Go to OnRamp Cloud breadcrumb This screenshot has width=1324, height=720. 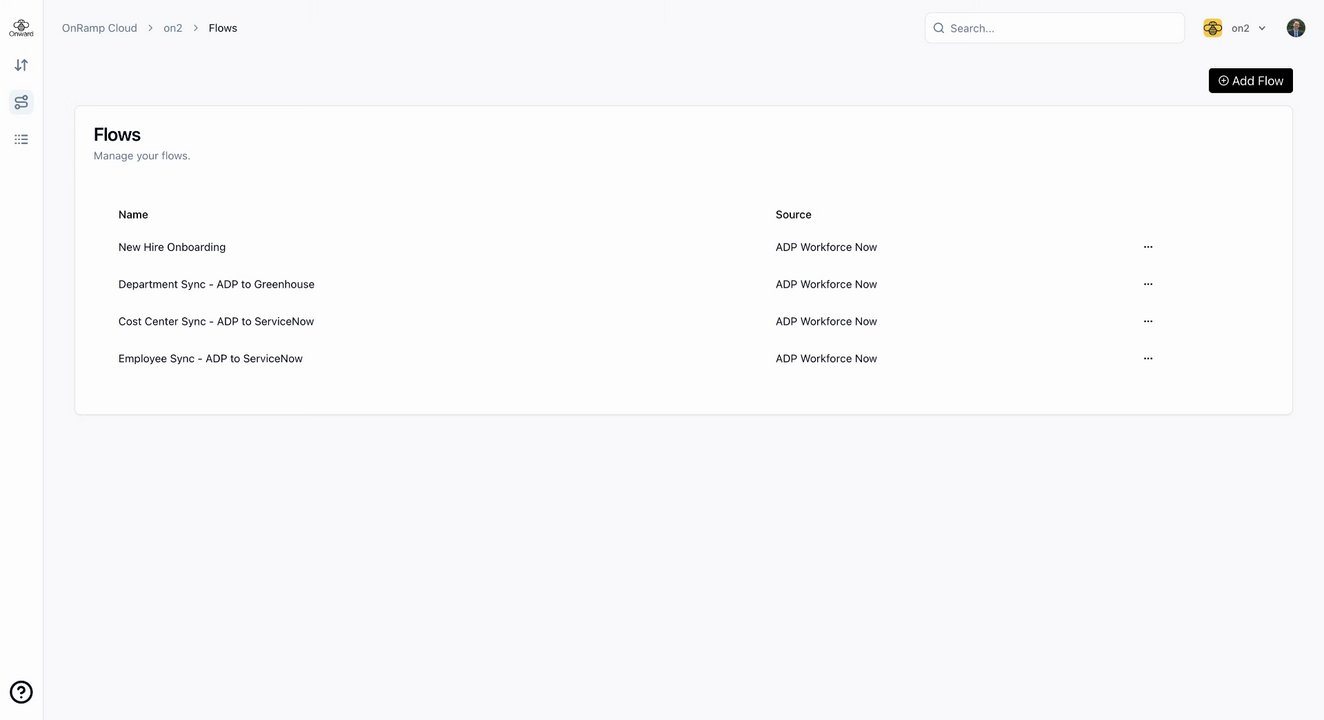coord(100,28)
